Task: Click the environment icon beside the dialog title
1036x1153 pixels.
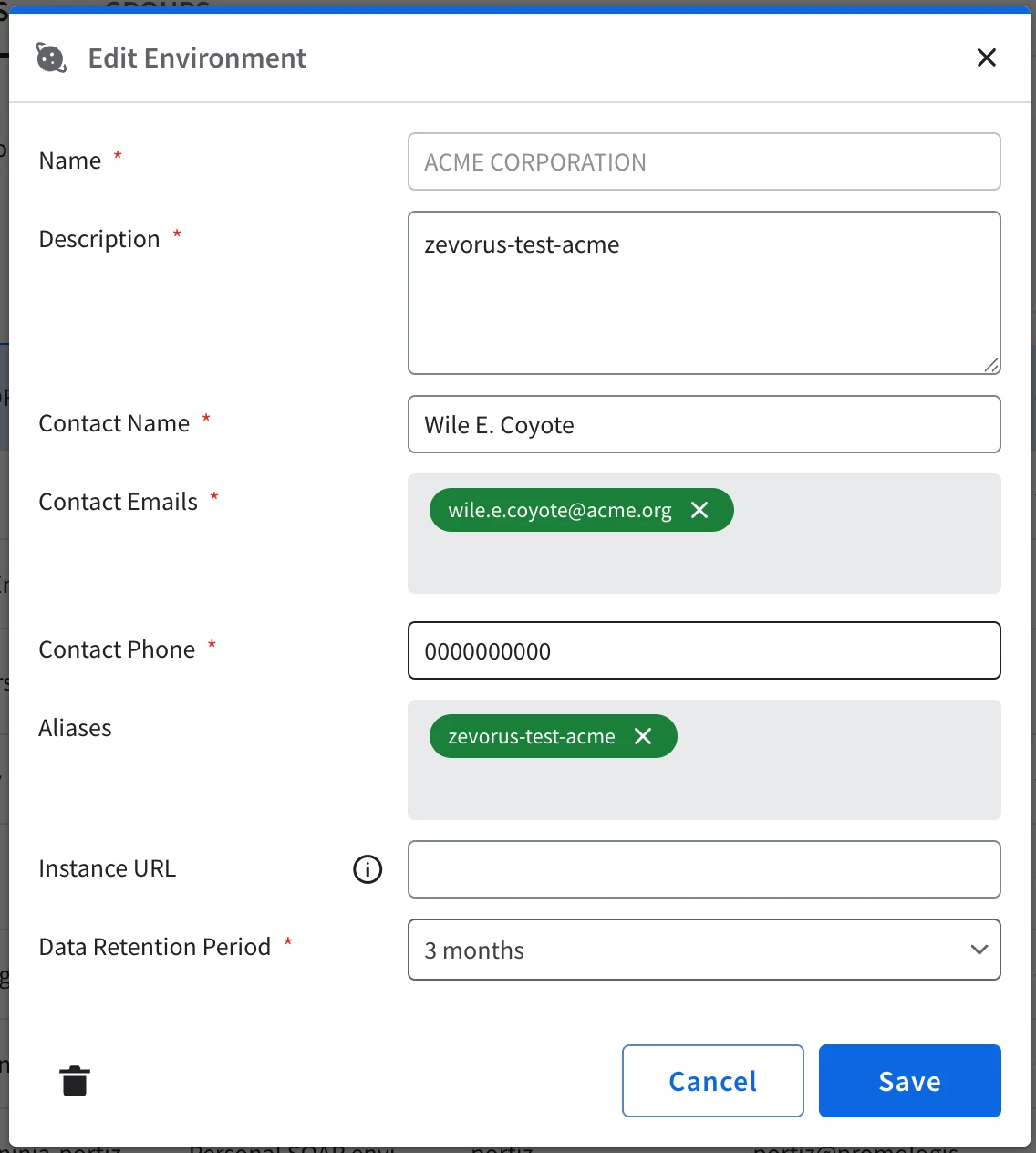Action: [51, 57]
